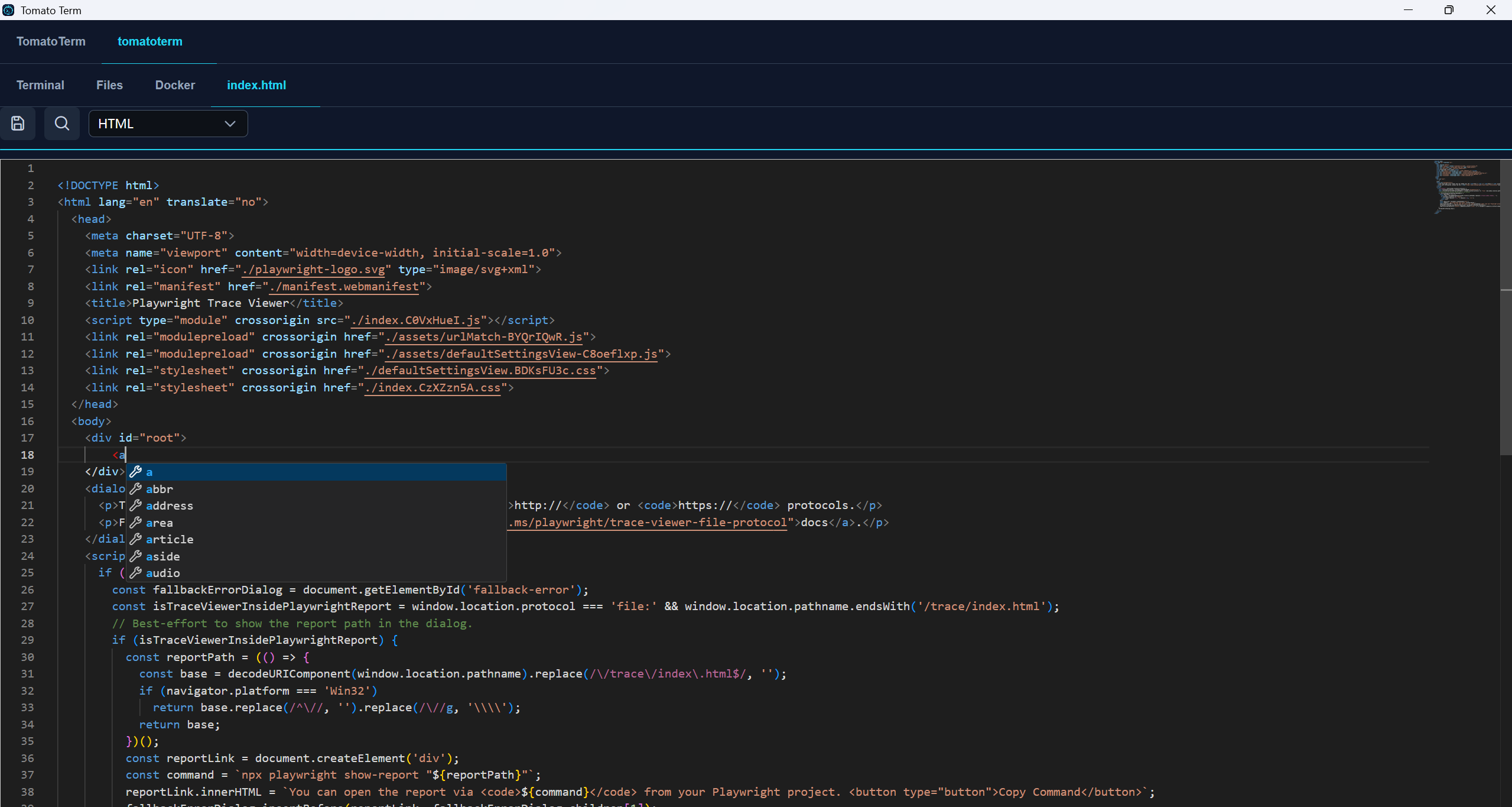Click the 'Playwright Trace Viewer' title text
Image resolution: width=1512 pixels, height=807 pixels.
[x=210, y=303]
